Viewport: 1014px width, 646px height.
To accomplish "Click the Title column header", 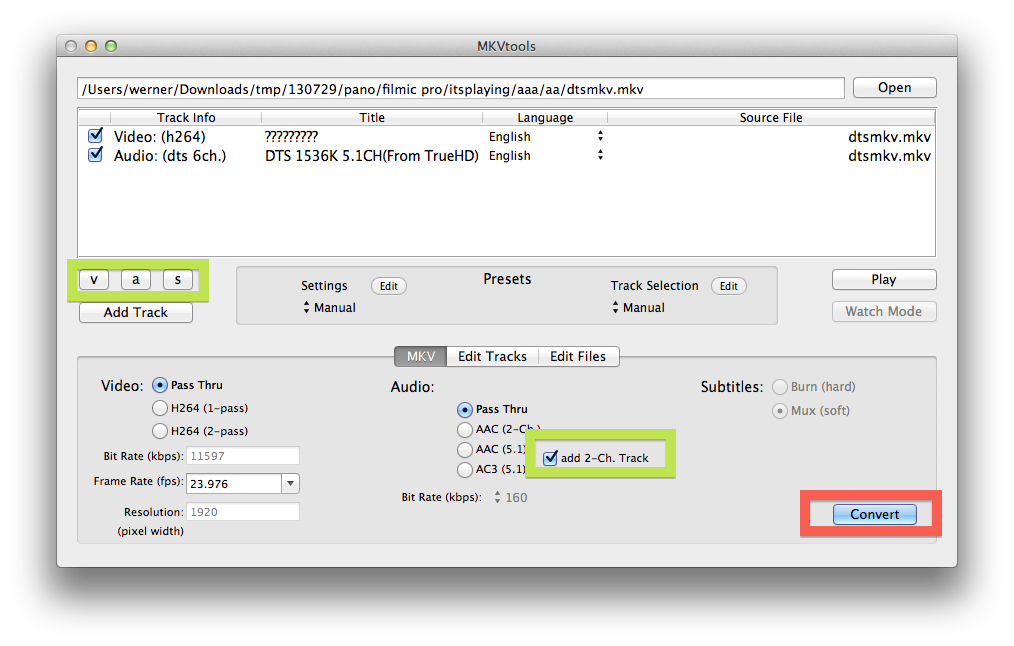I will [372, 118].
